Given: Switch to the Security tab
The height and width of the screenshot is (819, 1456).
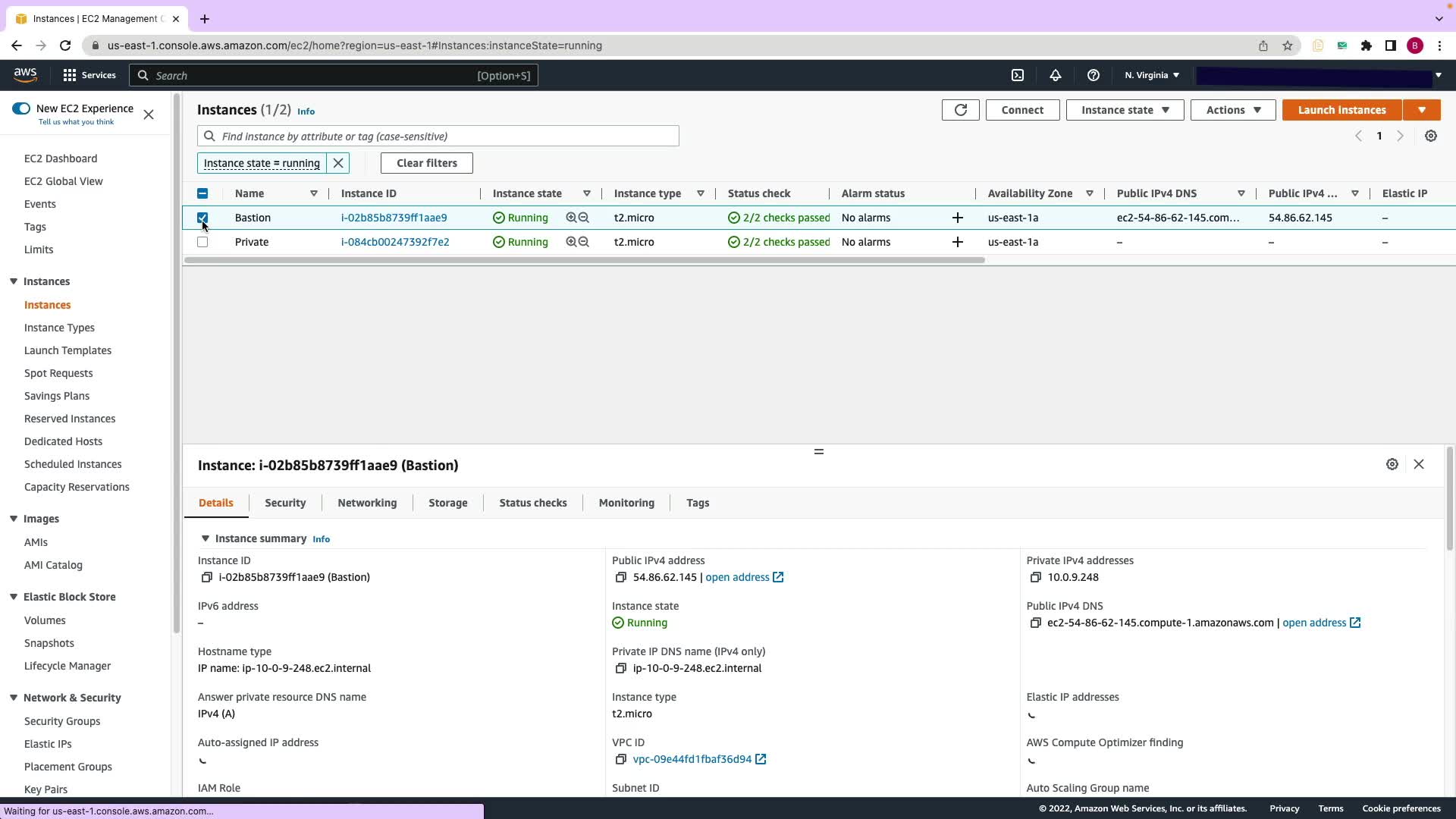Looking at the screenshot, I should pos(284,503).
